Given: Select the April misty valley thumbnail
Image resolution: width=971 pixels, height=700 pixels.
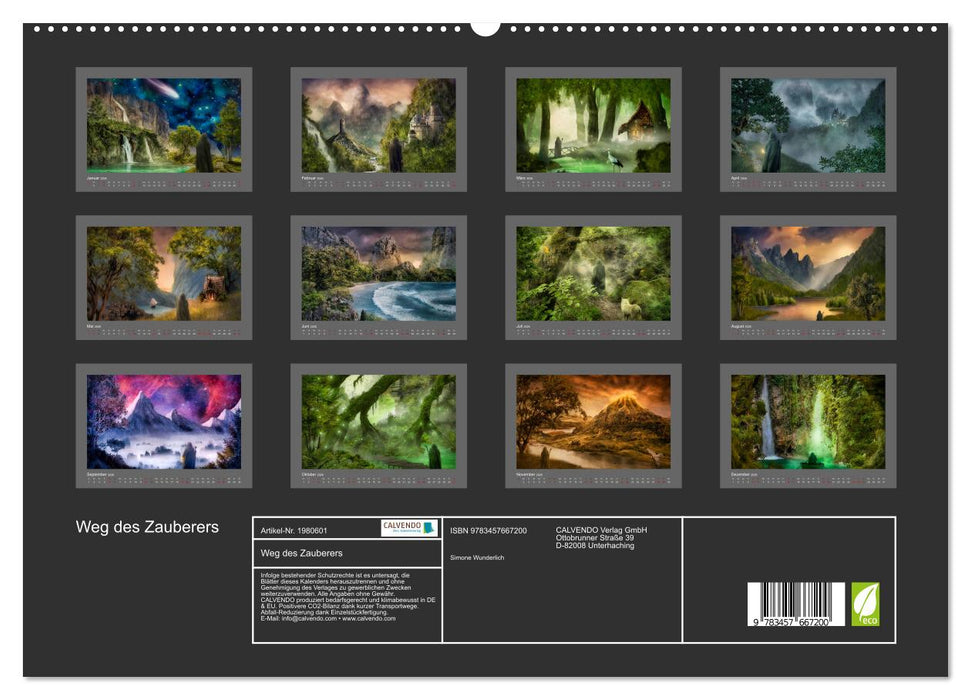Looking at the screenshot, I should coord(808,125).
